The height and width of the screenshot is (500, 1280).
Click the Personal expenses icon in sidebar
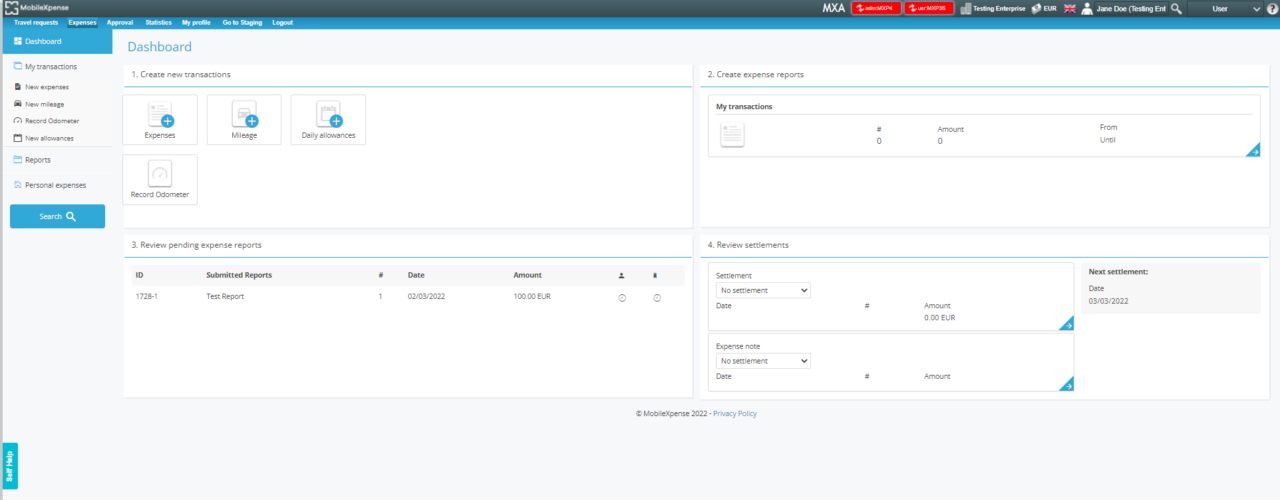click(x=18, y=185)
